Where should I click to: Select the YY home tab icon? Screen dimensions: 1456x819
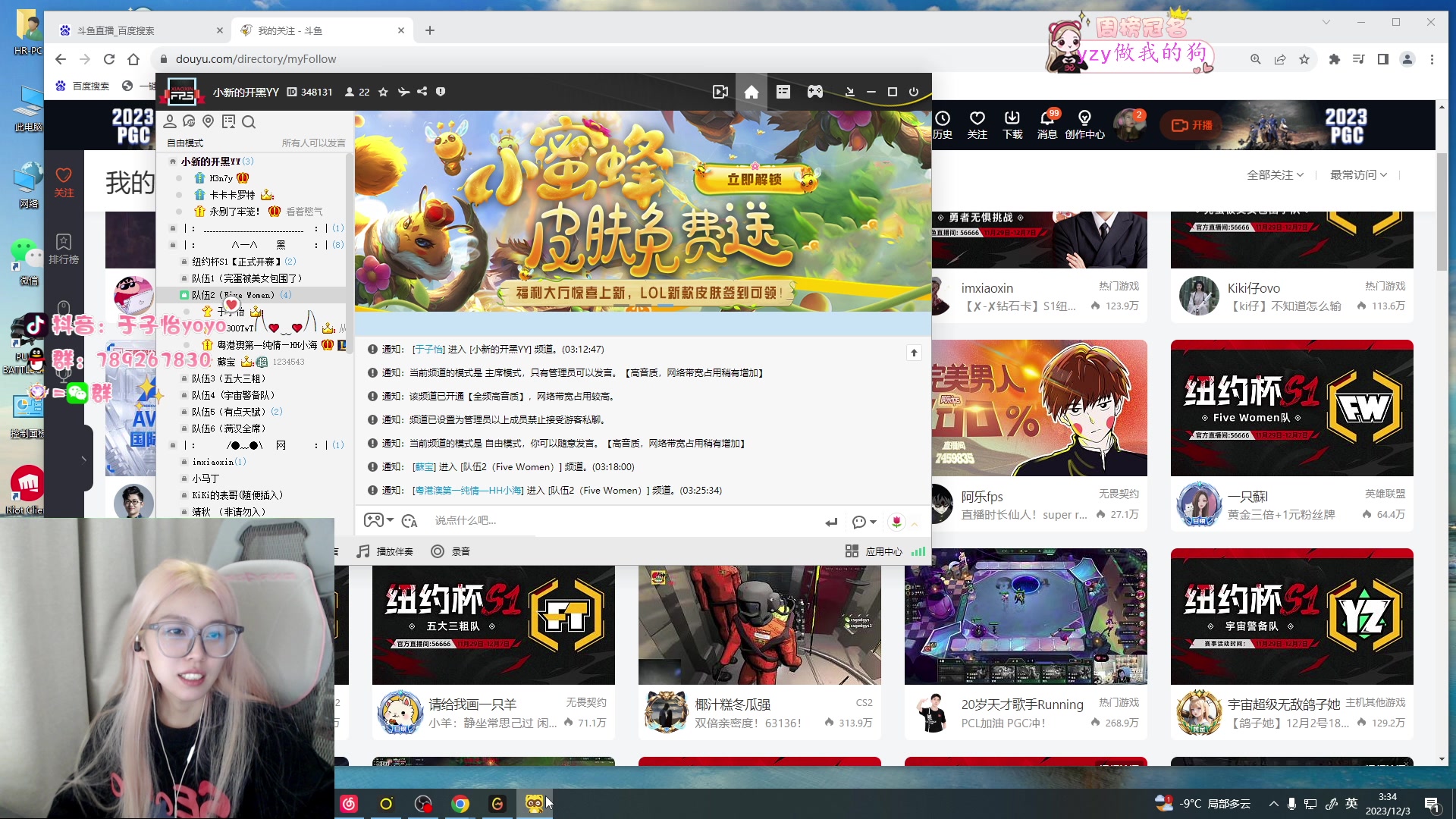(752, 92)
